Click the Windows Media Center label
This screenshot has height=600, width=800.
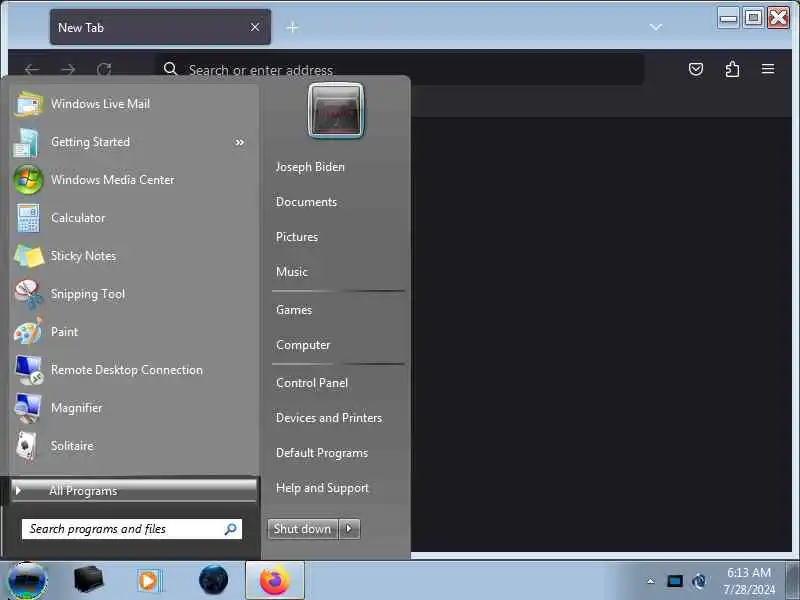point(113,180)
